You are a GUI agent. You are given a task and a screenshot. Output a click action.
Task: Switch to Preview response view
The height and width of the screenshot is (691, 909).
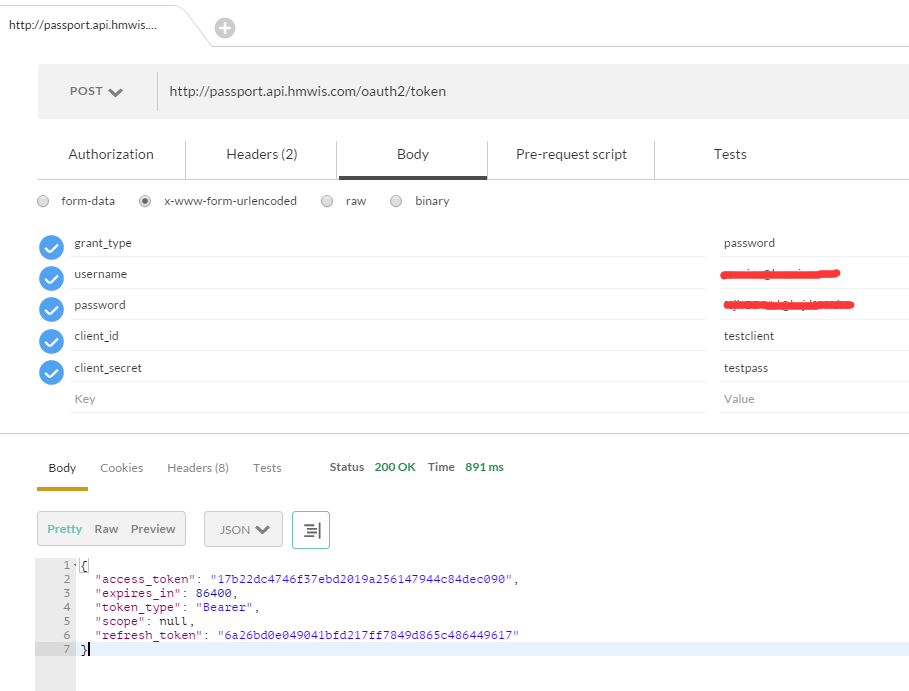[153, 529]
